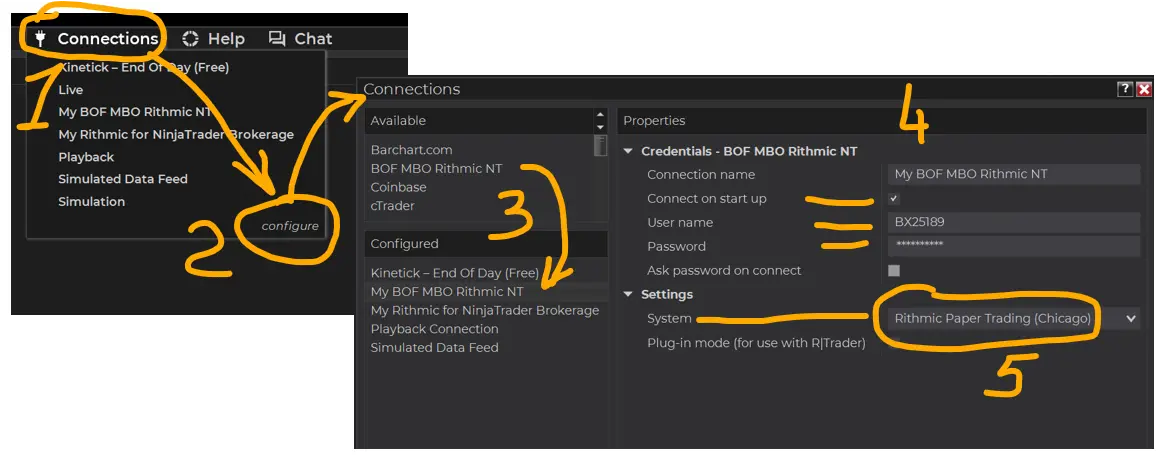Select Playback in Connections menu

[86, 157]
